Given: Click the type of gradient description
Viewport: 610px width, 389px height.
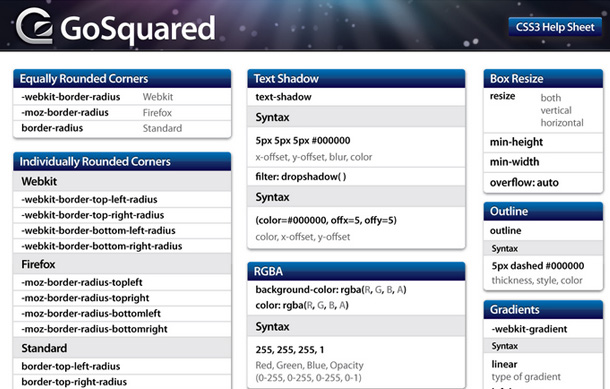Looking at the screenshot, I should (x=526, y=377).
